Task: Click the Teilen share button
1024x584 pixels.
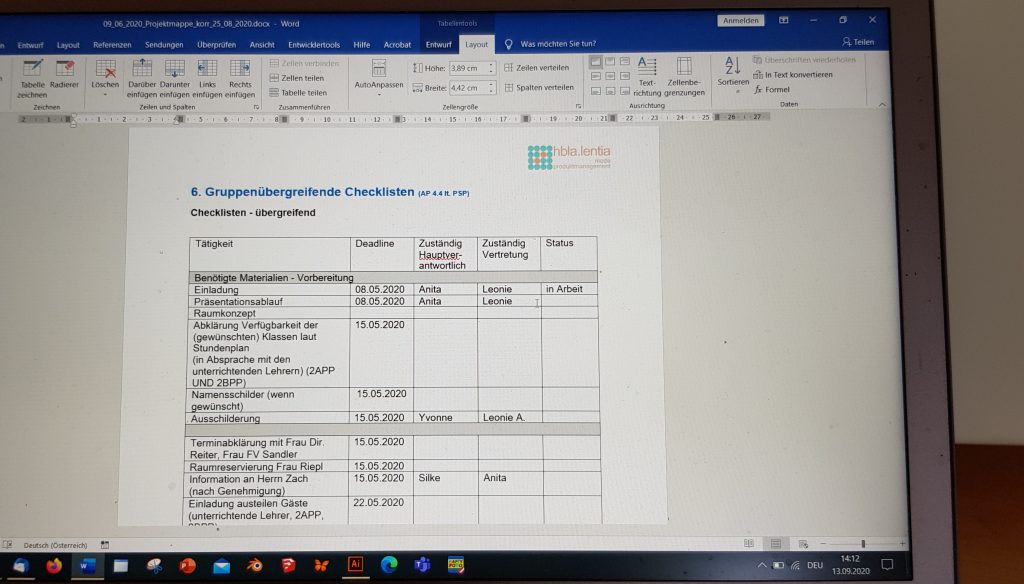Action: [x=857, y=42]
